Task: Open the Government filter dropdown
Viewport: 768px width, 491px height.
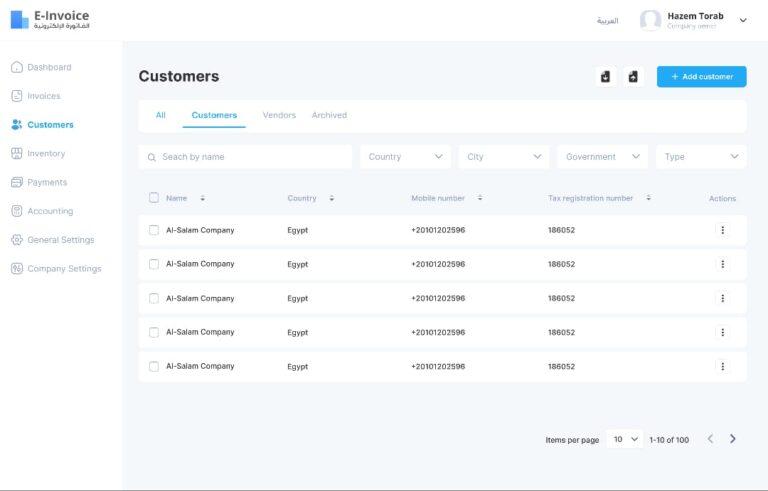Action: [x=602, y=157]
